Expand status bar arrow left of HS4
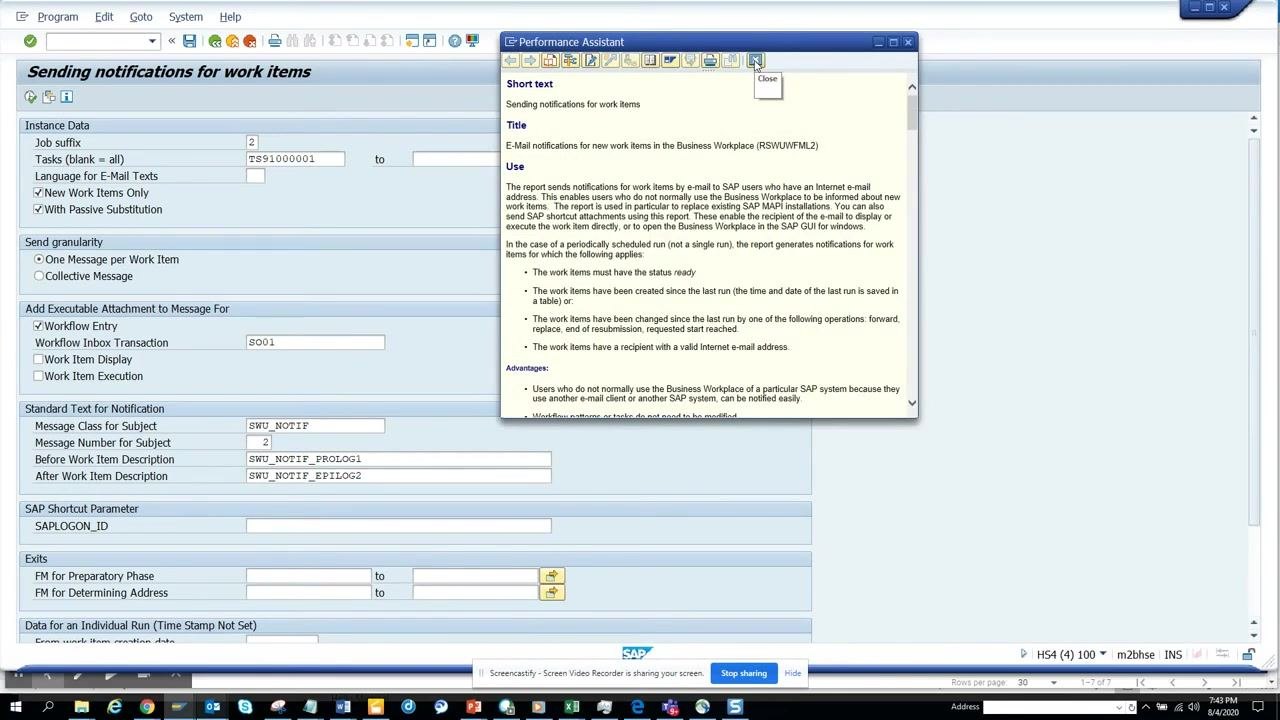 tap(1023, 655)
